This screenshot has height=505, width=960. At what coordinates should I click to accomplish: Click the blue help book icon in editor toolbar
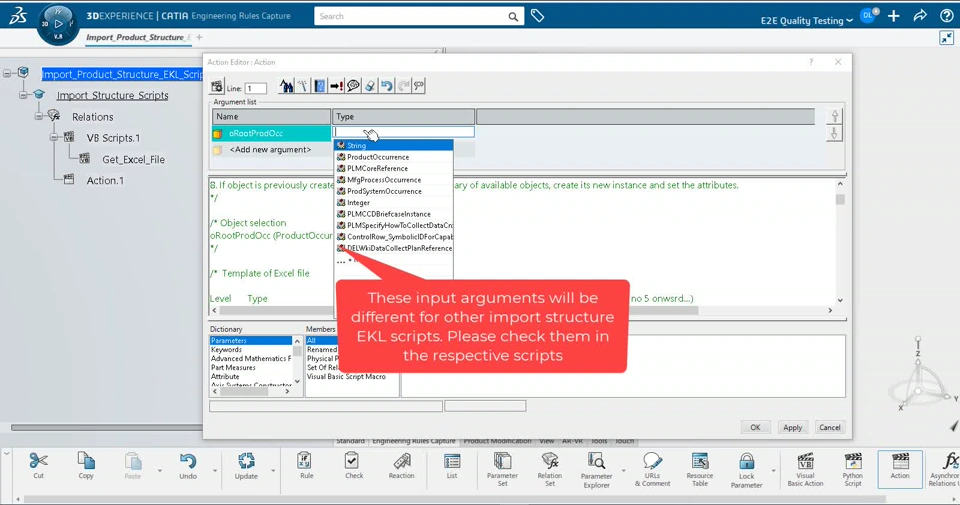(320, 86)
